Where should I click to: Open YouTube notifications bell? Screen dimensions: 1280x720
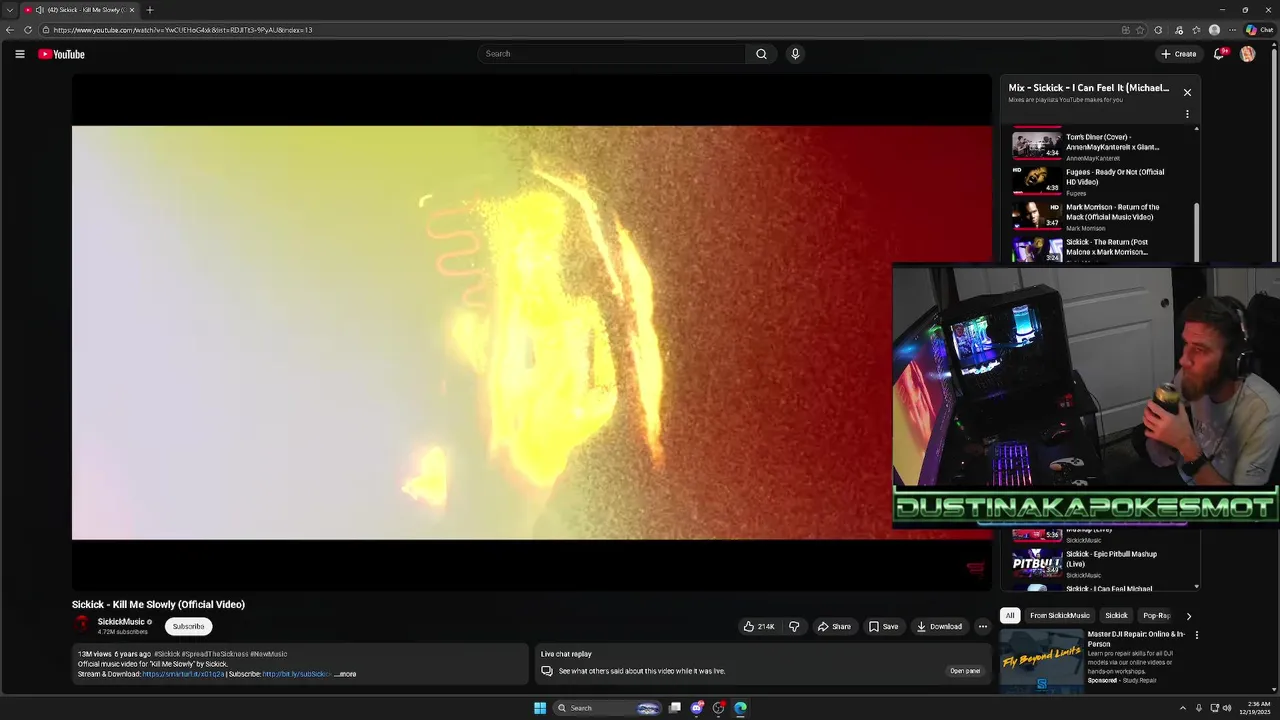pyautogui.click(x=1219, y=54)
